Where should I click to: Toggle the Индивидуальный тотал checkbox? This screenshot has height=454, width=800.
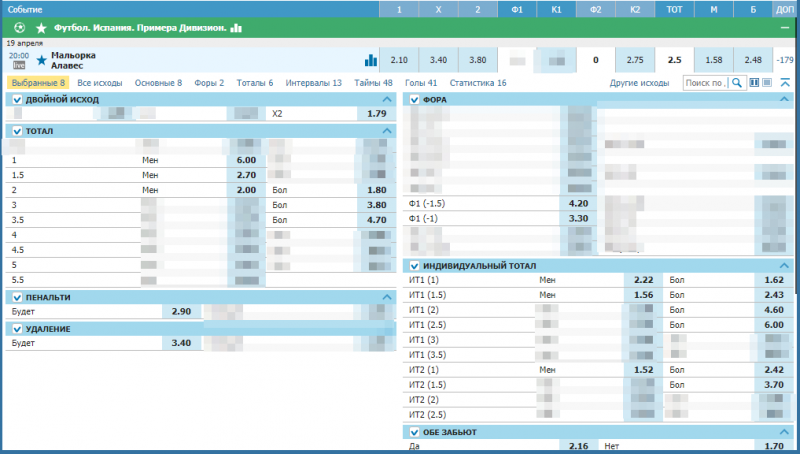[x=415, y=266]
